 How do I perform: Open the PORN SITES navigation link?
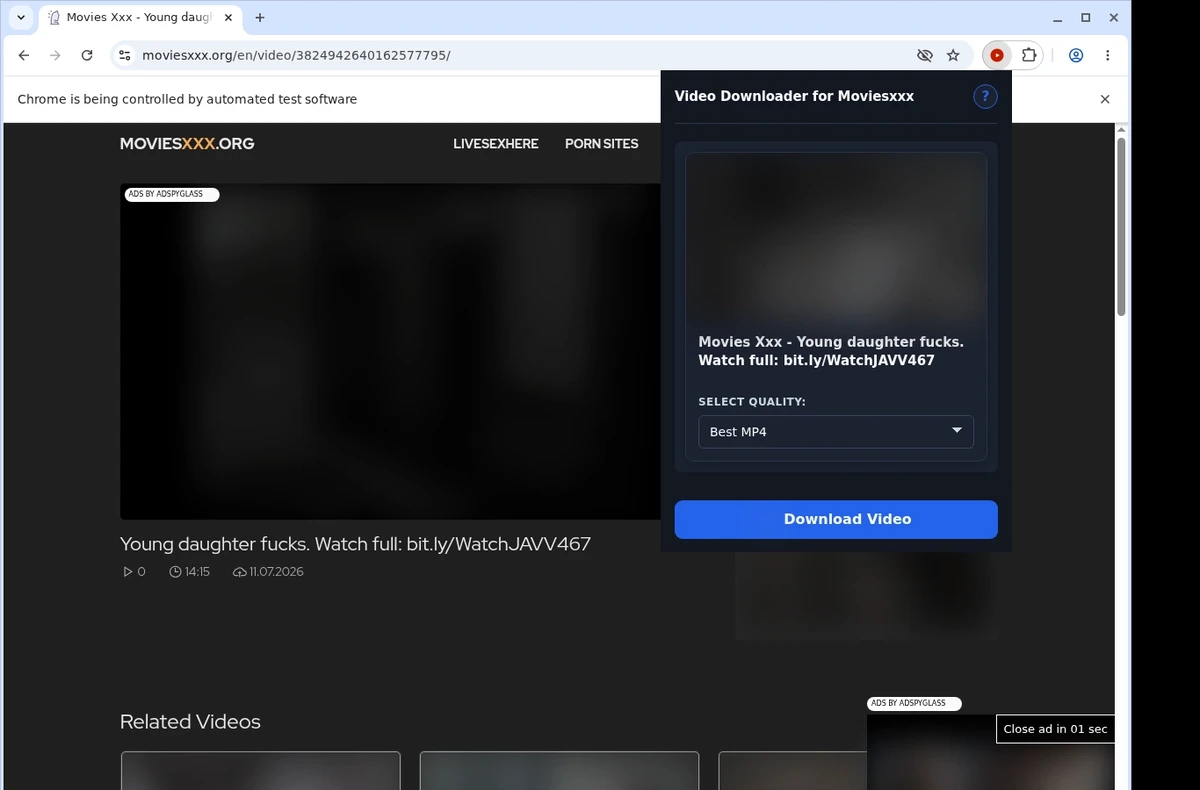[x=601, y=143]
